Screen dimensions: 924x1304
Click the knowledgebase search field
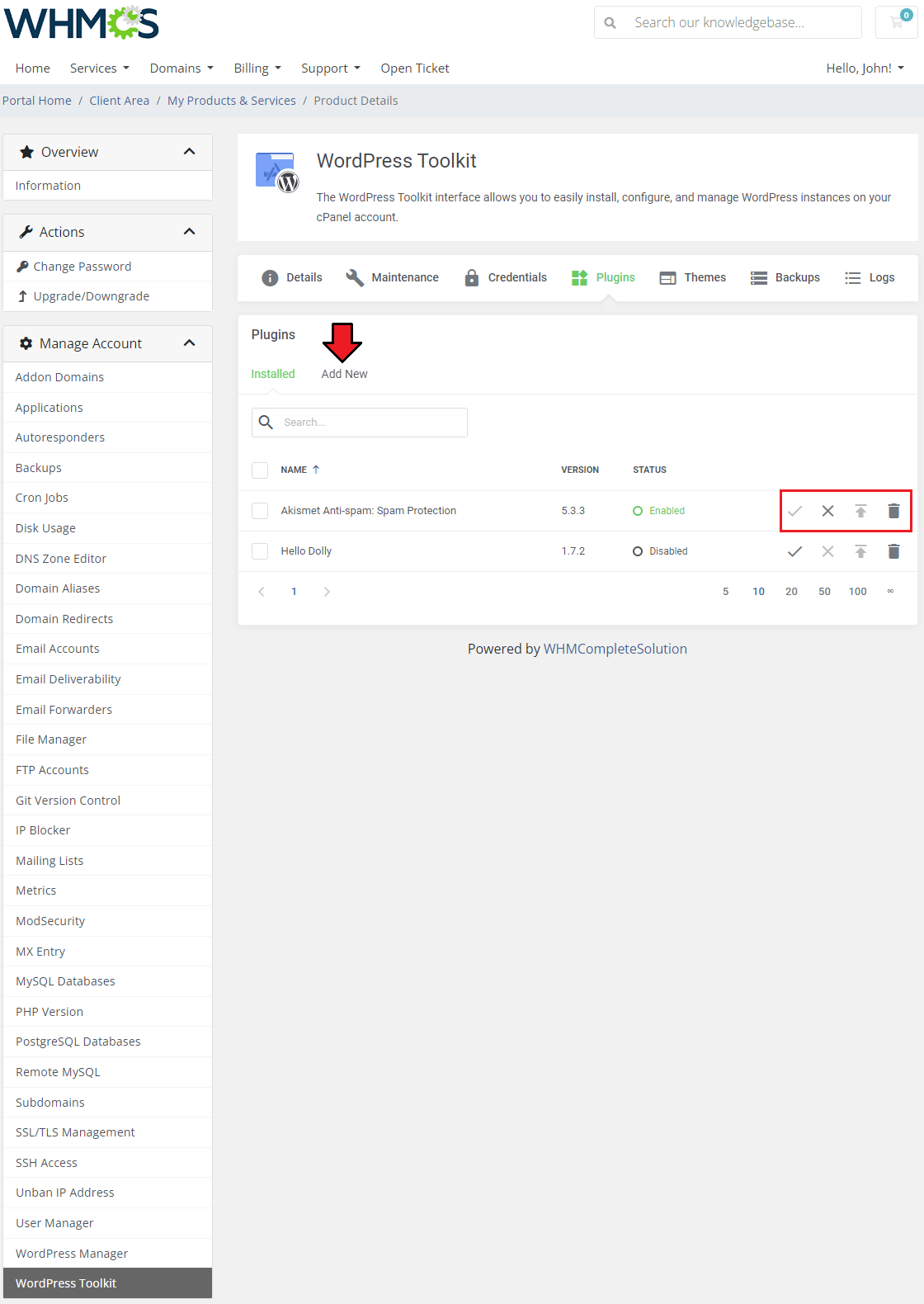click(728, 23)
